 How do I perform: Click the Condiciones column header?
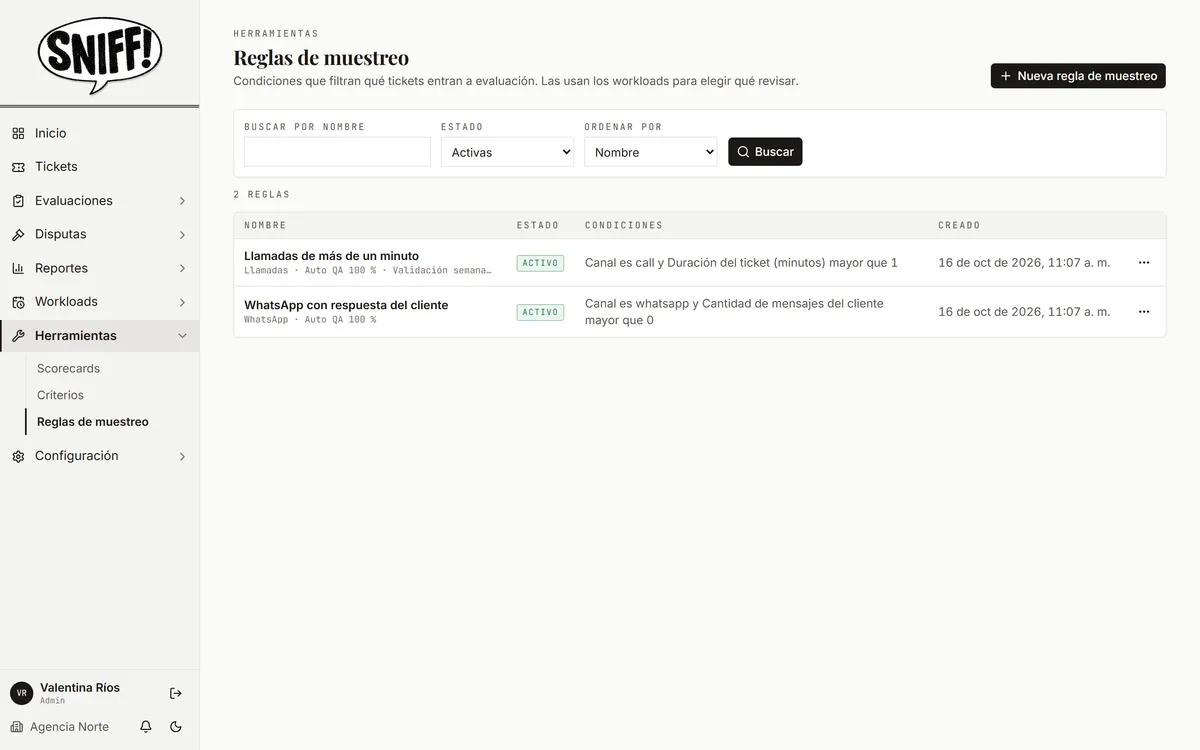[x=624, y=226]
